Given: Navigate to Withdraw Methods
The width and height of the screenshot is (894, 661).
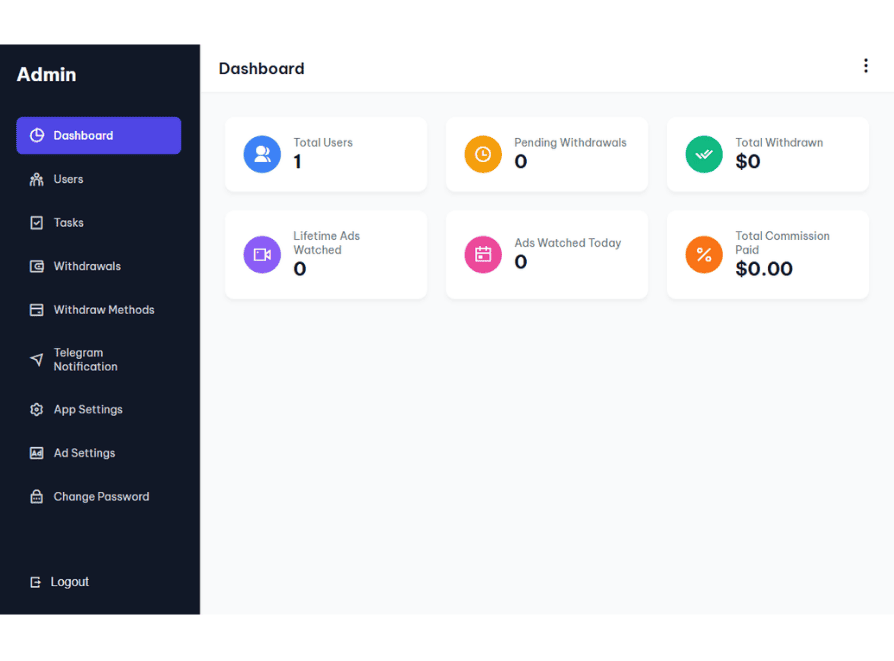Looking at the screenshot, I should point(104,310).
